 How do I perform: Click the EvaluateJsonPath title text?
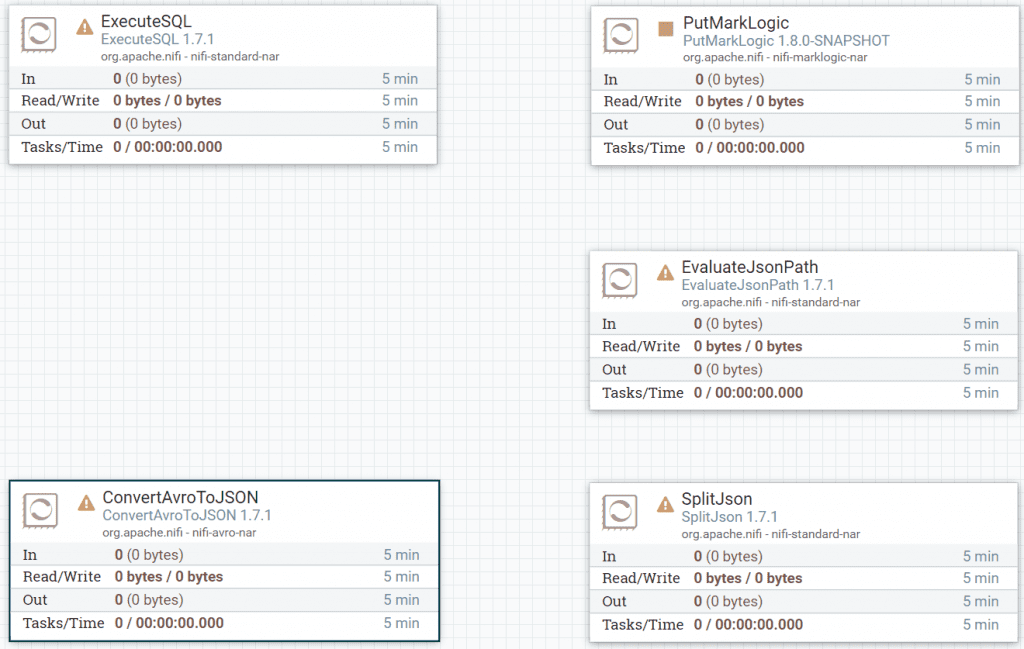pos(748,267)
